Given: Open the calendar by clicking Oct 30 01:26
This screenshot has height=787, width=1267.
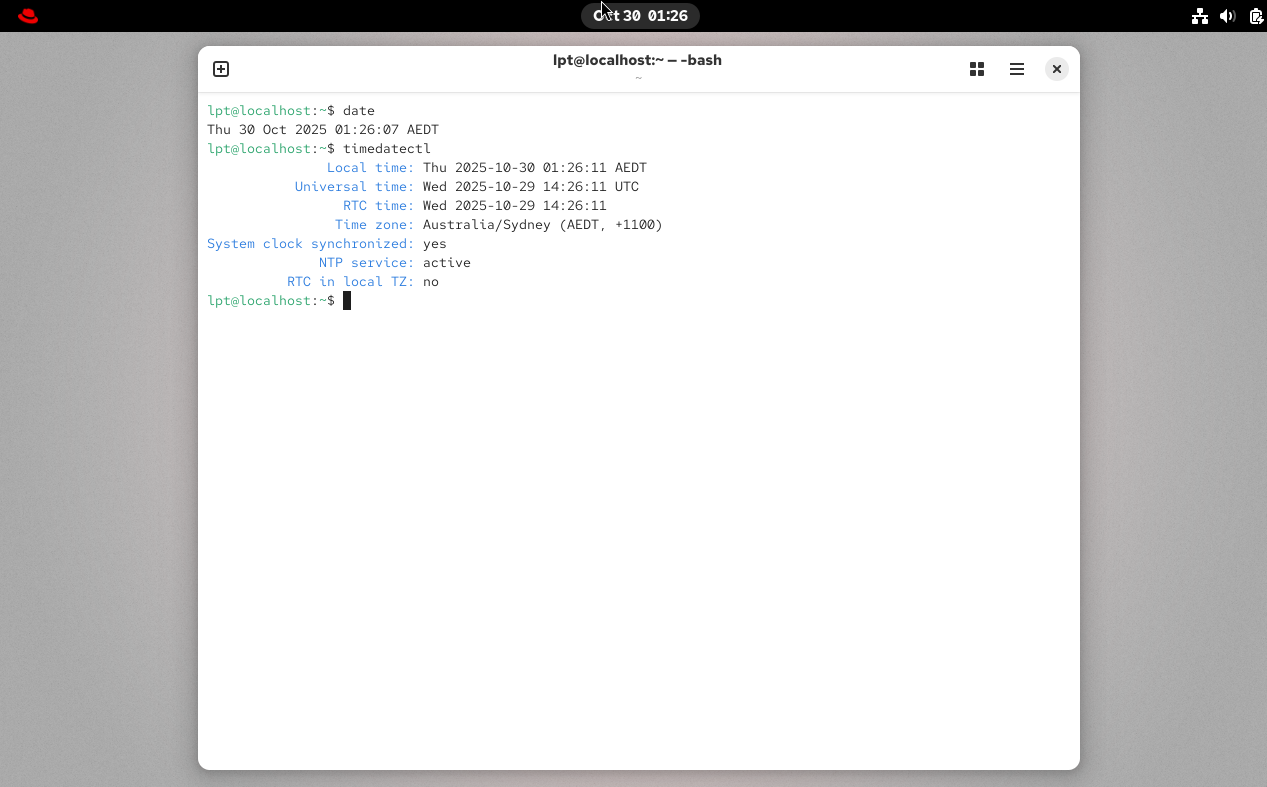Looking at the screenshot, I should point(640,15).
